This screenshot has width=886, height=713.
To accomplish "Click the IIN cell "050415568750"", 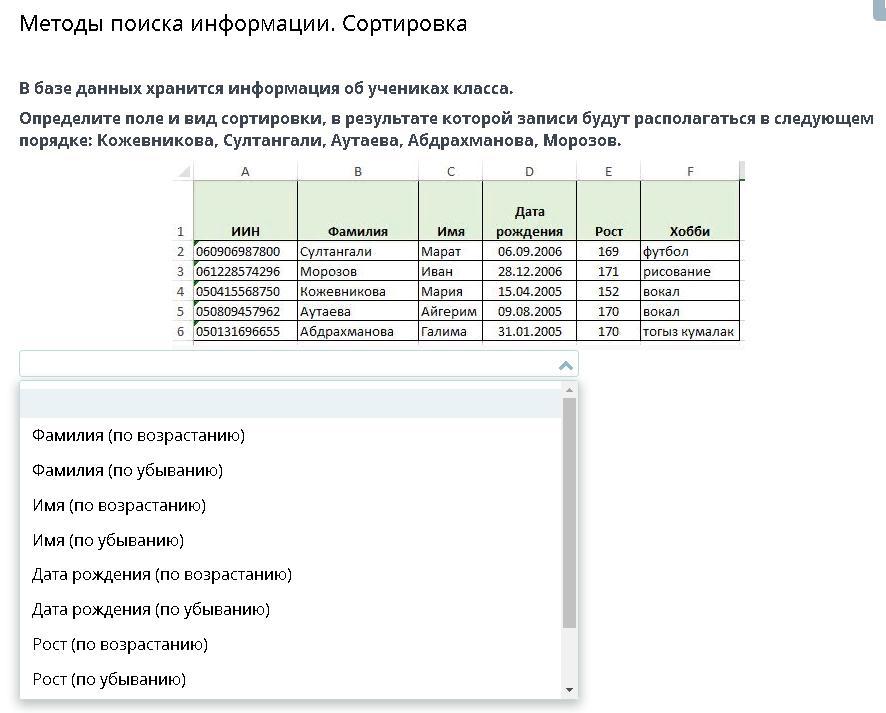I will (x=245, y=291).
